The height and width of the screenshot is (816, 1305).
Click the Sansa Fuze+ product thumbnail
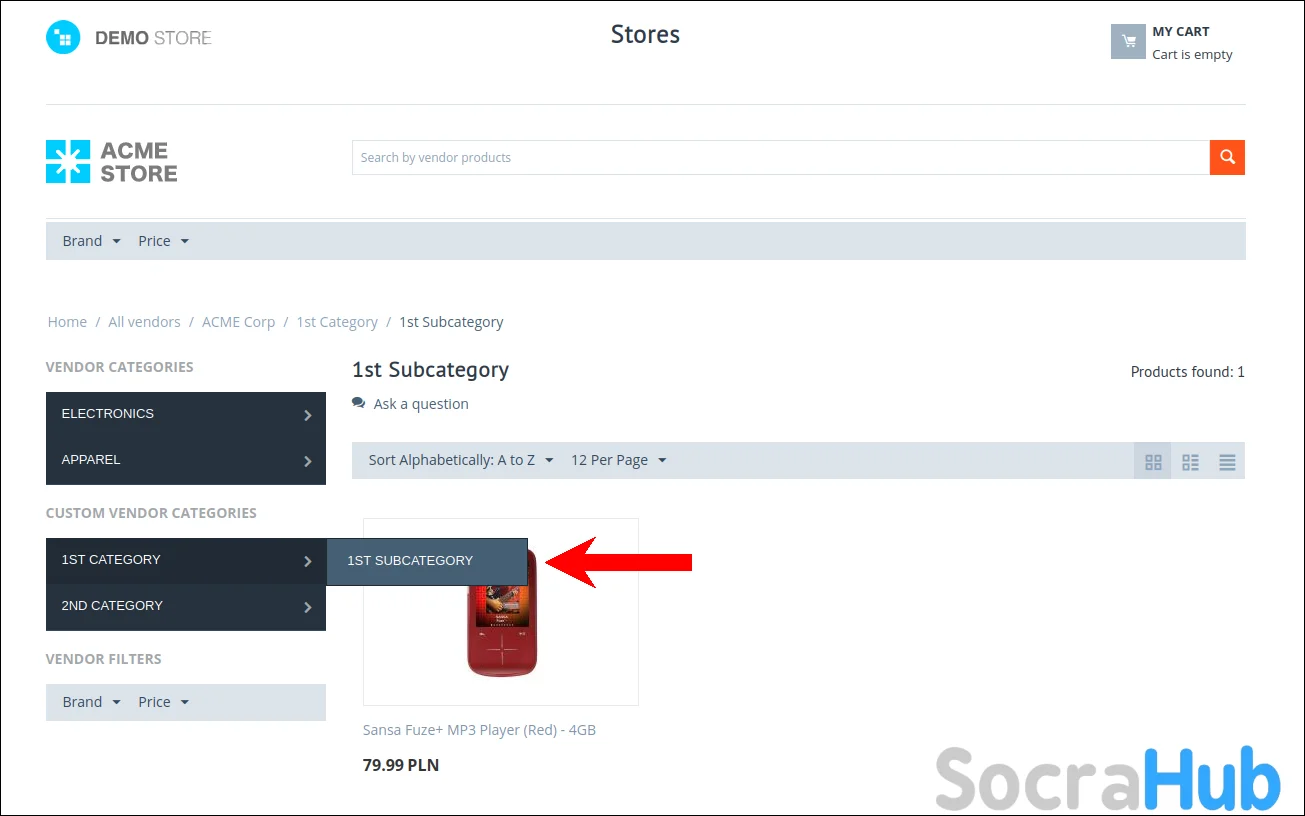click(501, 612)
